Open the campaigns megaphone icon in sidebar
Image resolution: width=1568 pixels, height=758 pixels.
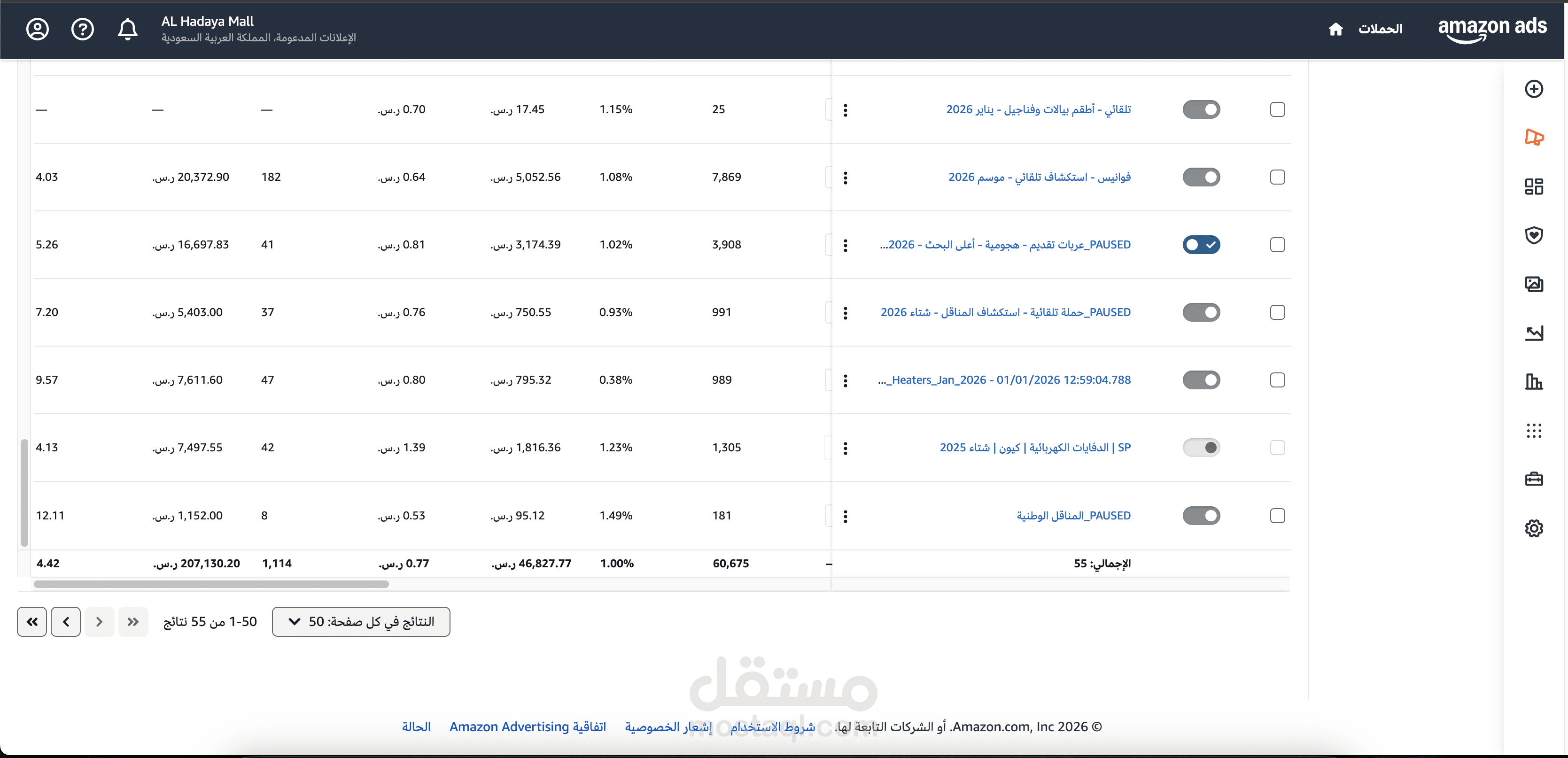pyautogui.click(x=1535, y=138)
